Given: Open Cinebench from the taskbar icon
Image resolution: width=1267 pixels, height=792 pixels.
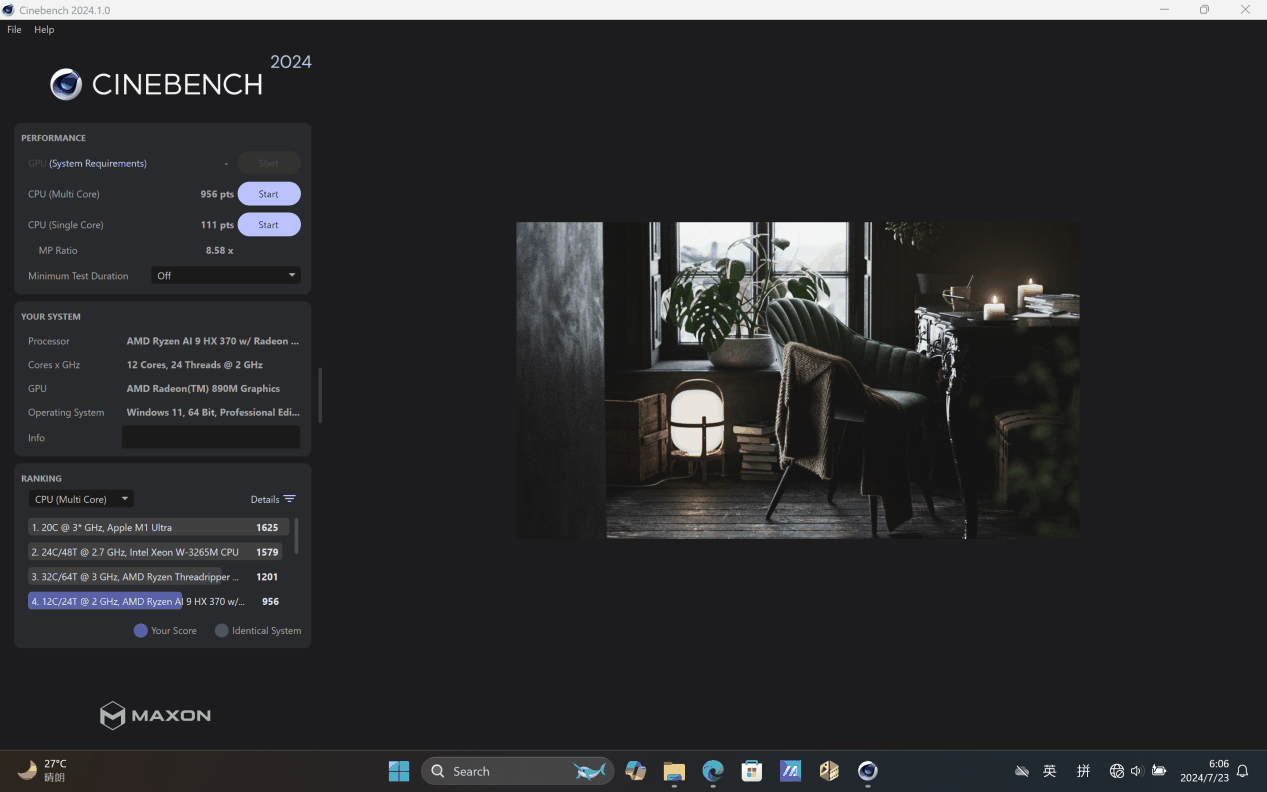Looking at the screenshot, I should click(x=867, y=771).
